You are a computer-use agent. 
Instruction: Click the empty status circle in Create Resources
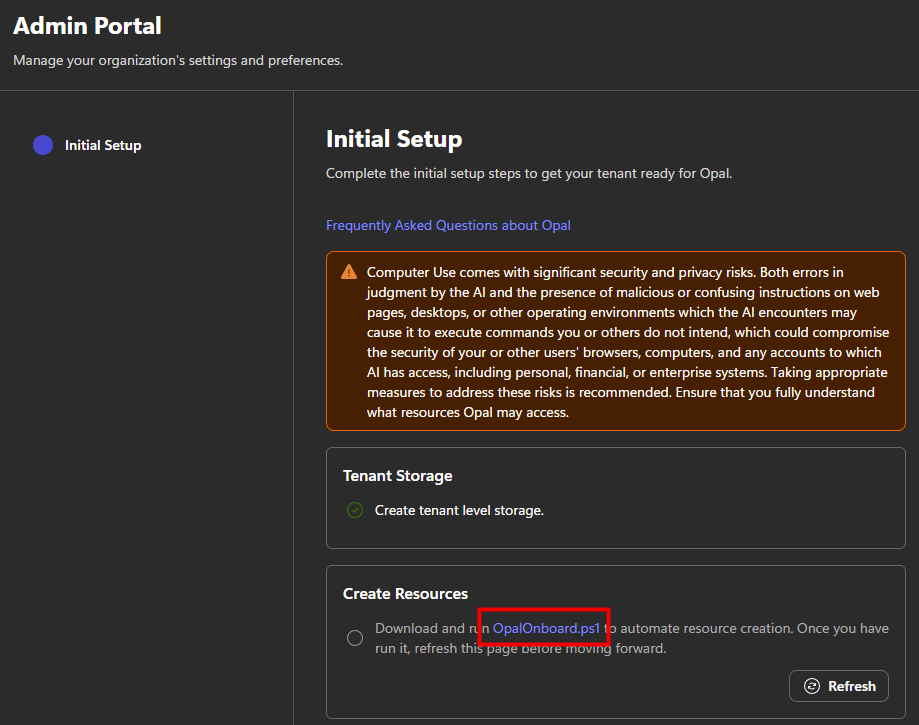(354, 638)
